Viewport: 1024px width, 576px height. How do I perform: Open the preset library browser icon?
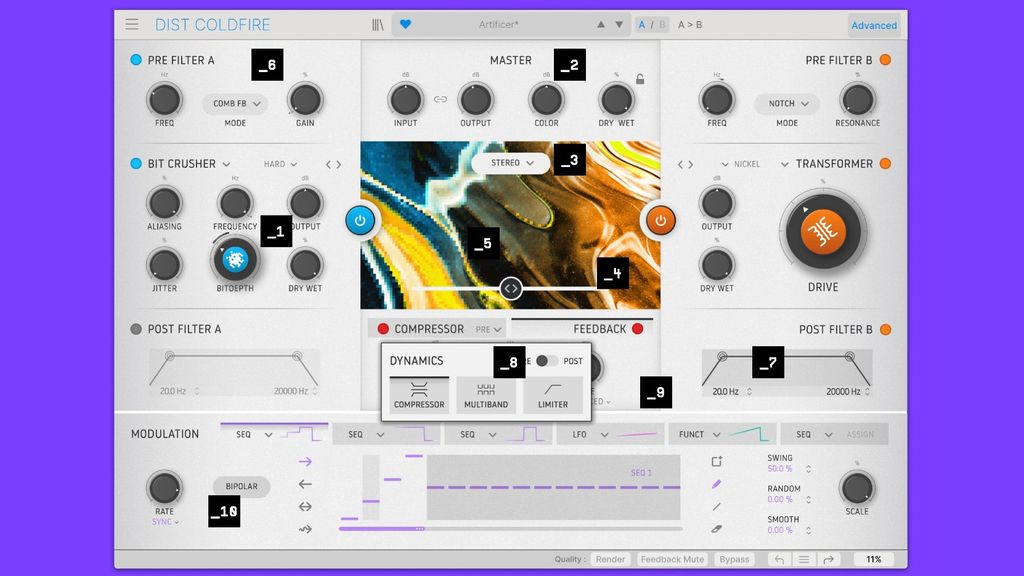pyautogui.click(x=378, y=25)
